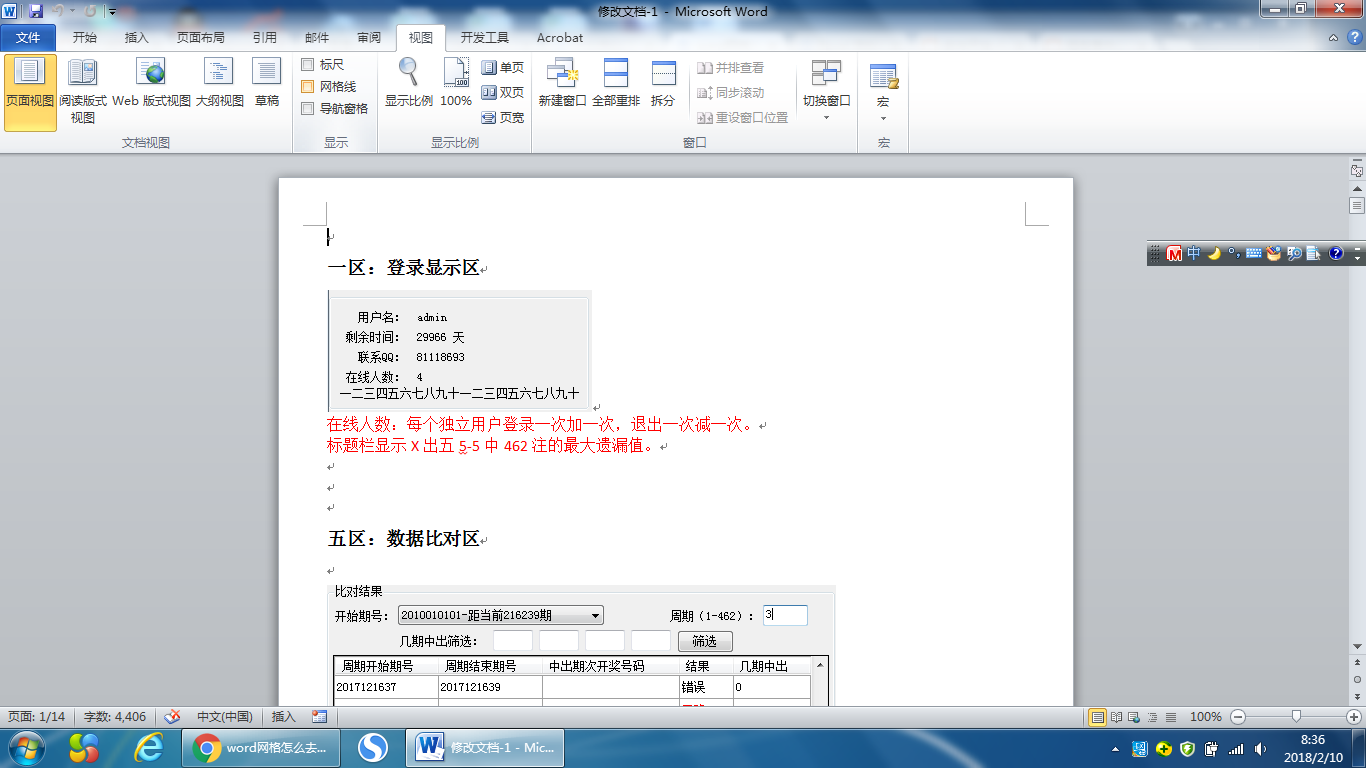This screenshot has width=1366, height=768.
Task: Click the zoom slider handle
Action: point(1297,716)
